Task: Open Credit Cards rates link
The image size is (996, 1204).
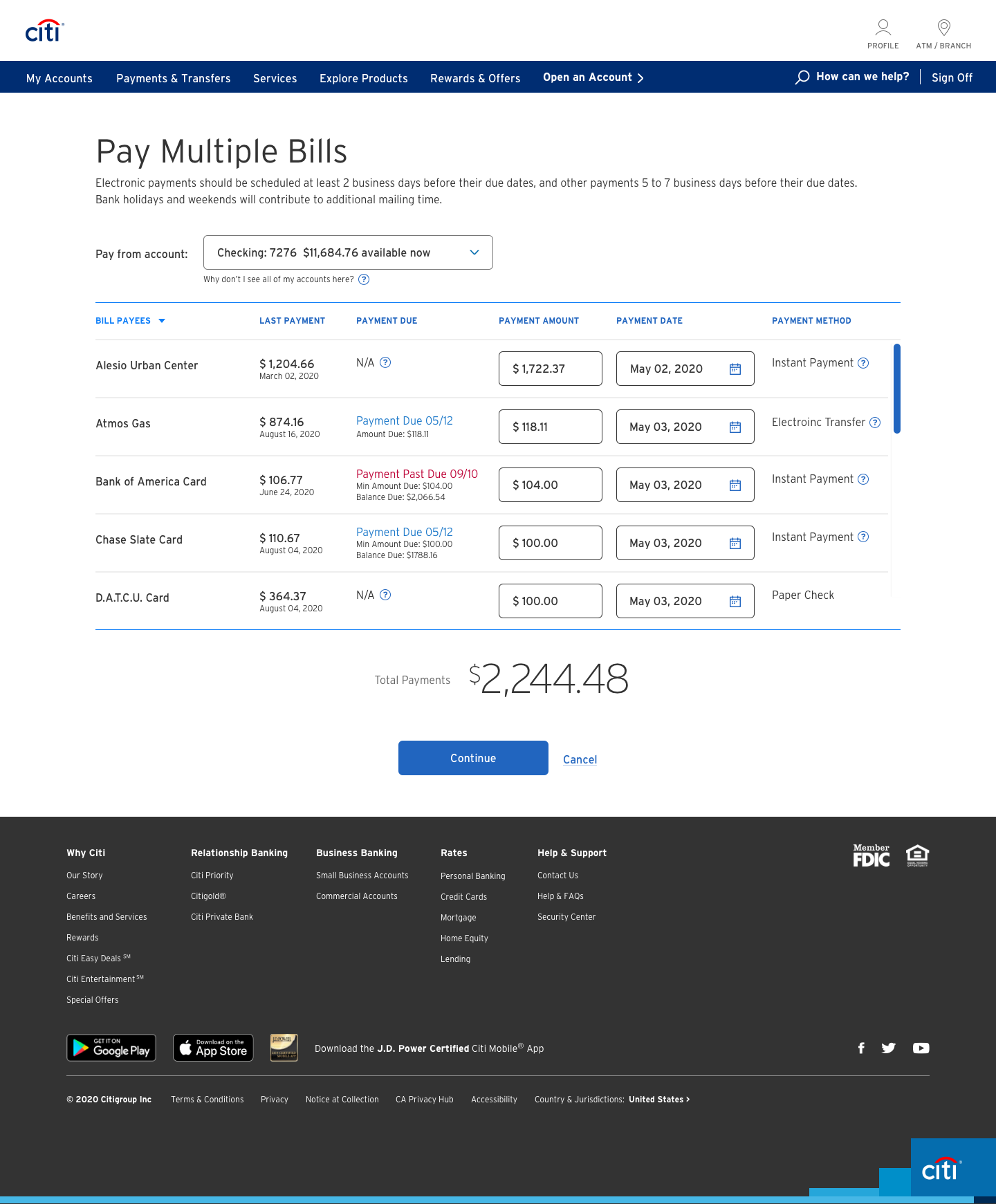Action: pos(463,897)
